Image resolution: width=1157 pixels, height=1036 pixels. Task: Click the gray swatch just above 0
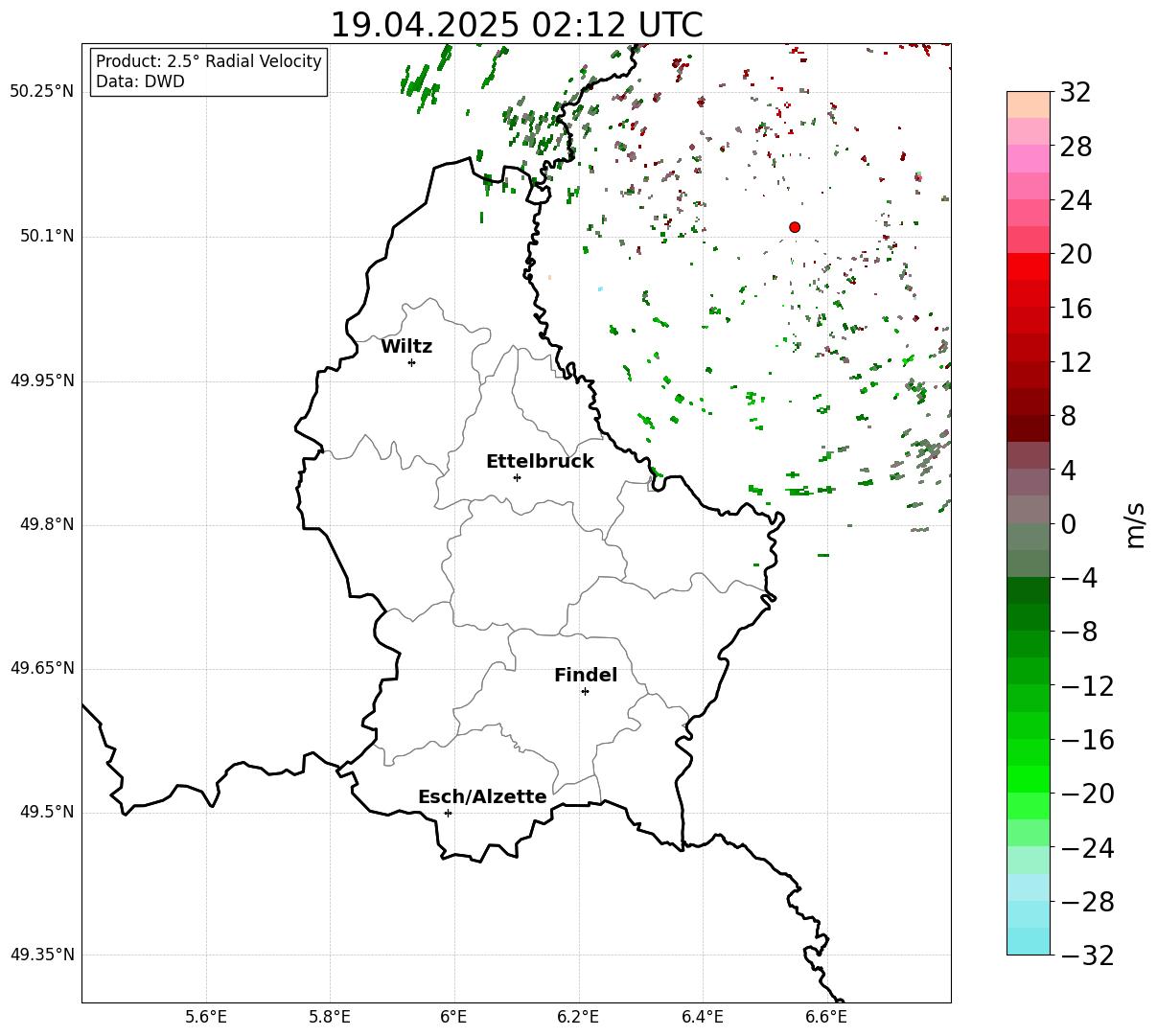tap(1029, 509)
